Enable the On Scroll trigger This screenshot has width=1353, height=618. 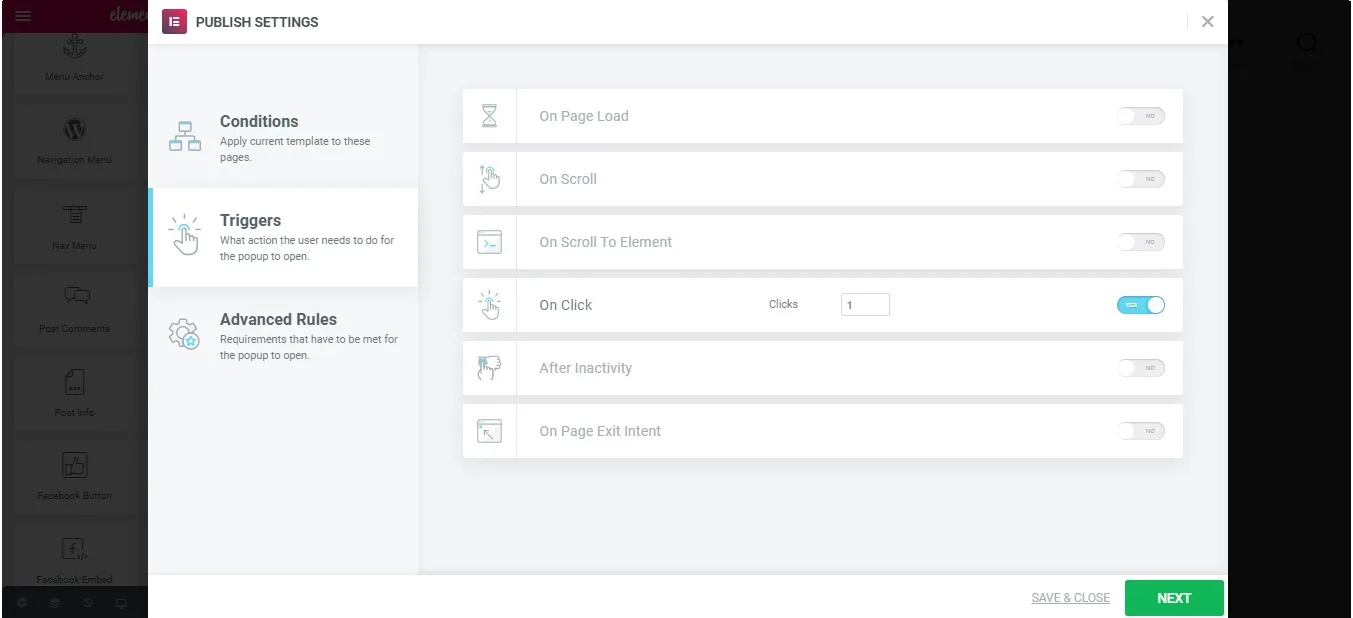click(1141, 179)
